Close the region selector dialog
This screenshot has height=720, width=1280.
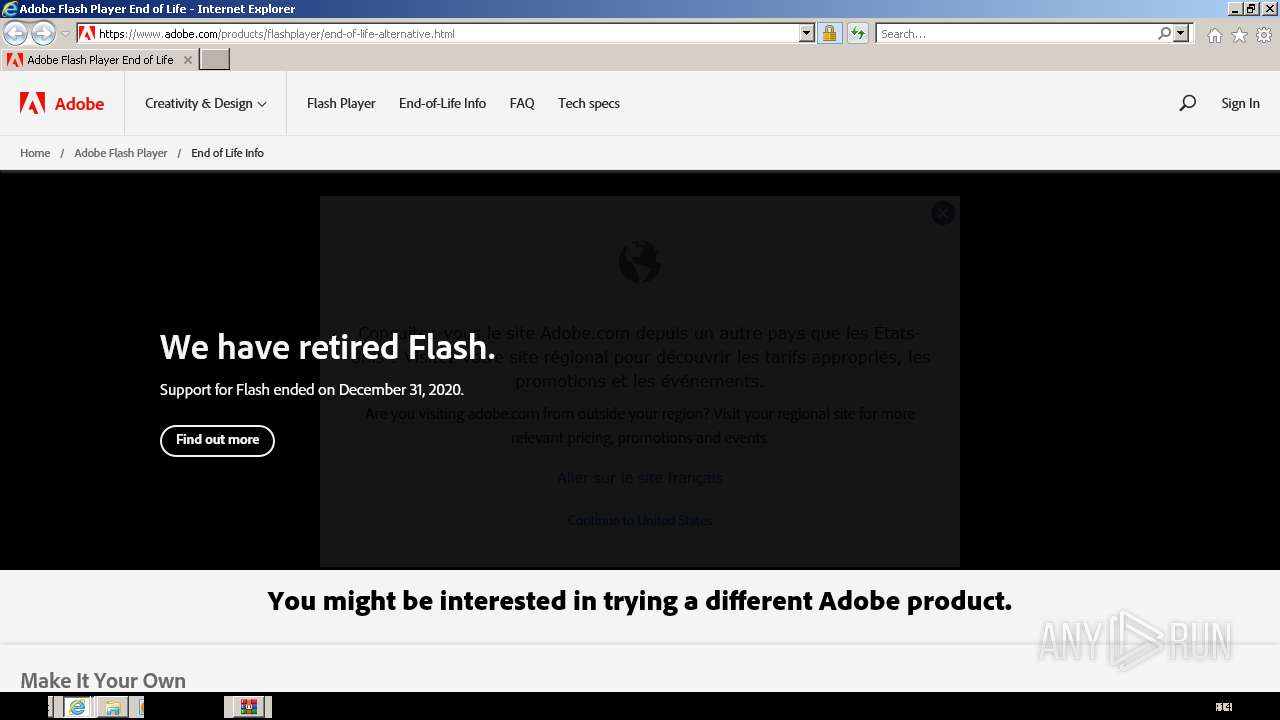point(942,213)
